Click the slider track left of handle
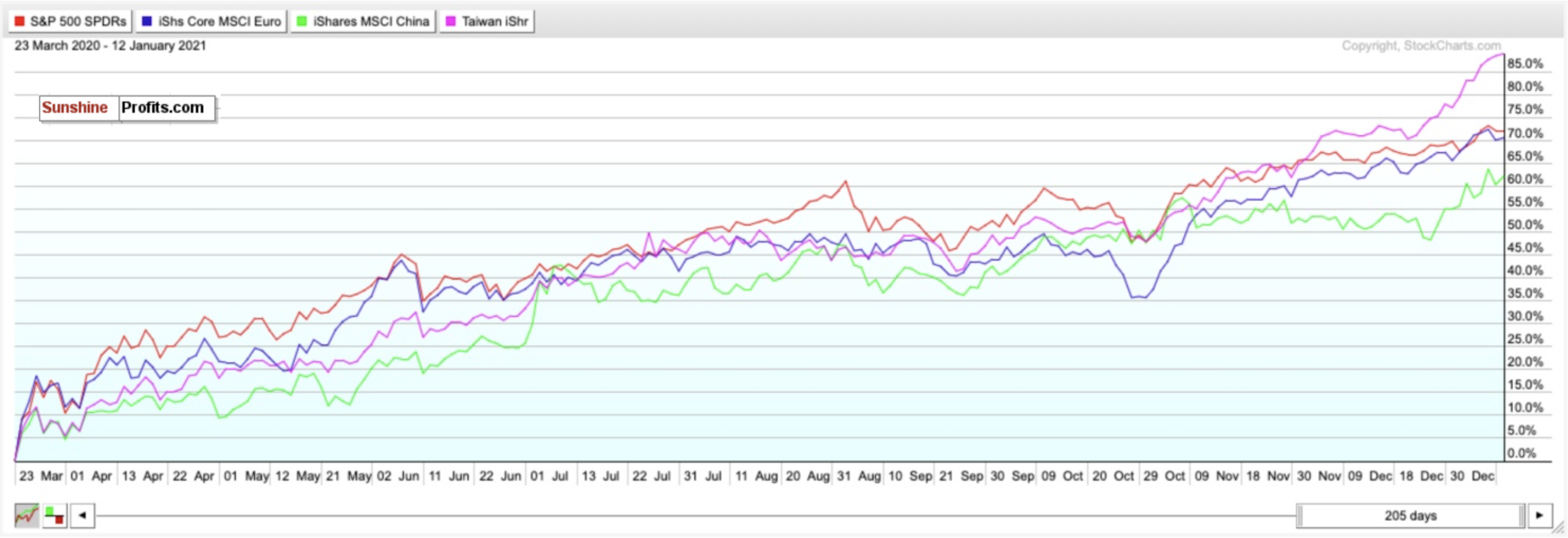Screen dimensions: 1568x538 point(695,516)
